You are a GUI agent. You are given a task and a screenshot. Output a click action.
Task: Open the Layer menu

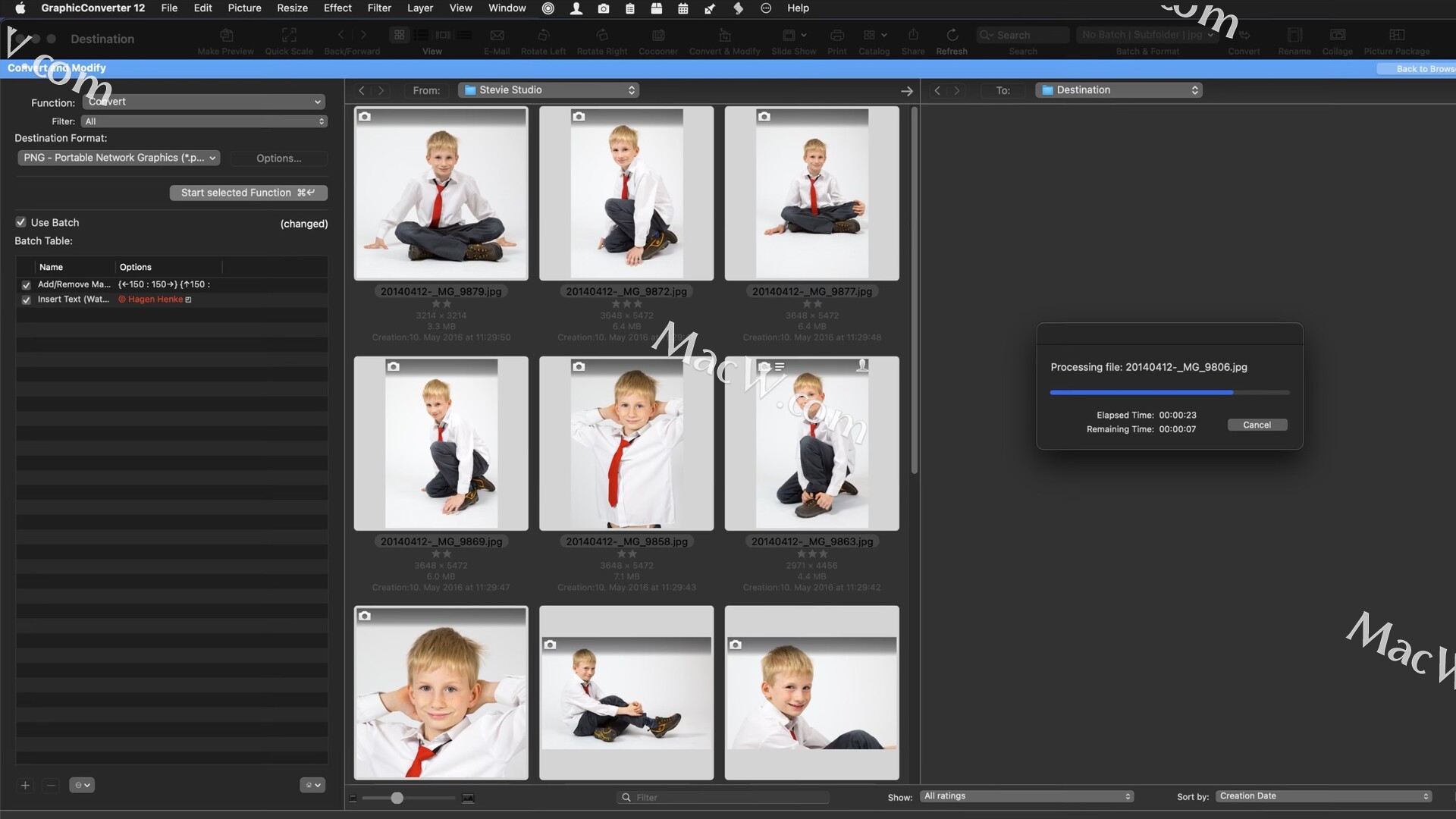click(419, 8)
